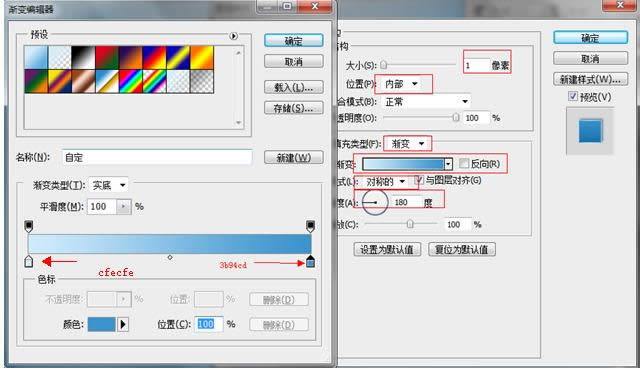
Task: Open the 渐变类型 dropdown showing 实底
Action: click(x=108, y=185)
